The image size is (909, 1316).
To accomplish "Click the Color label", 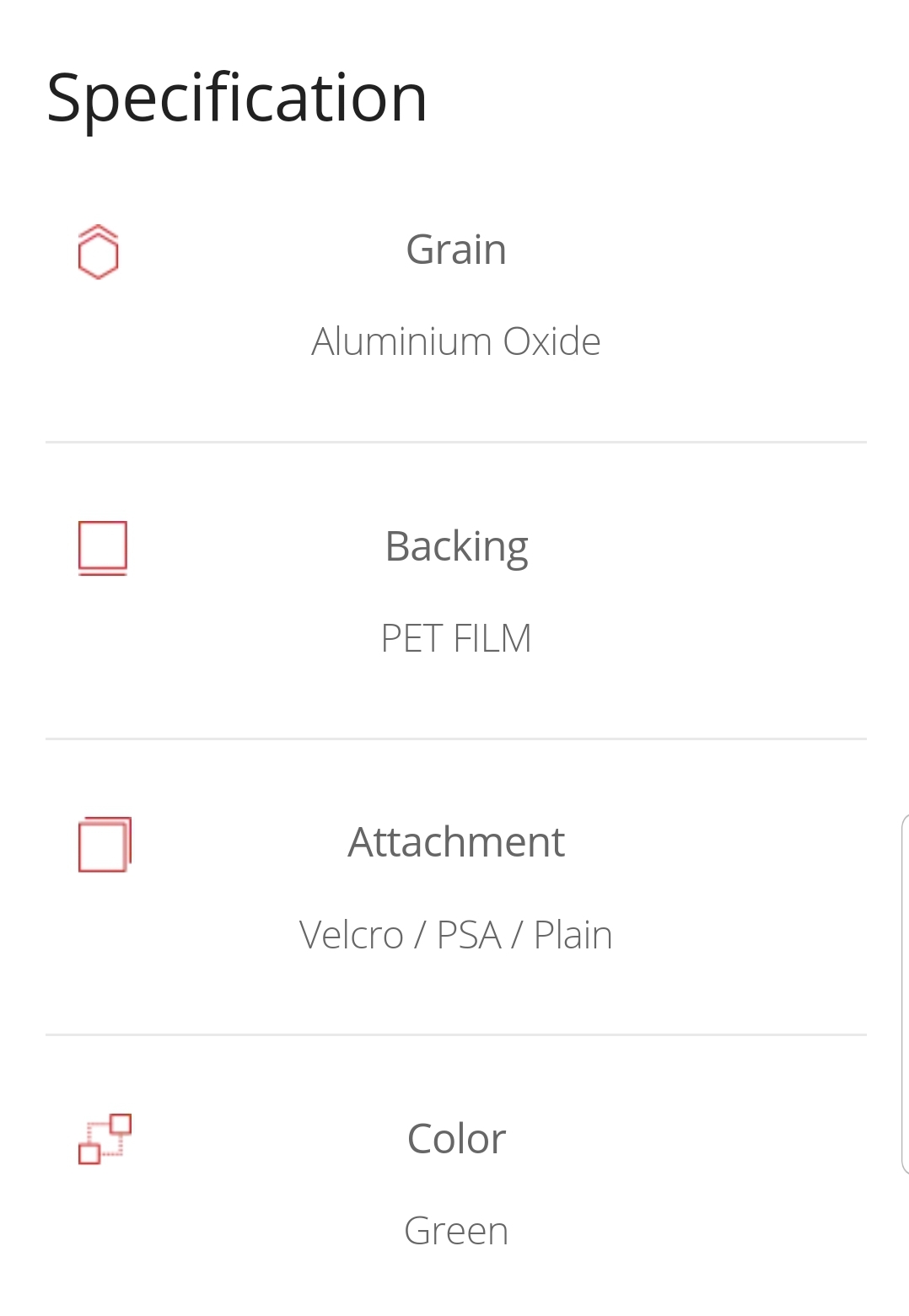I will click(456, 1139).
